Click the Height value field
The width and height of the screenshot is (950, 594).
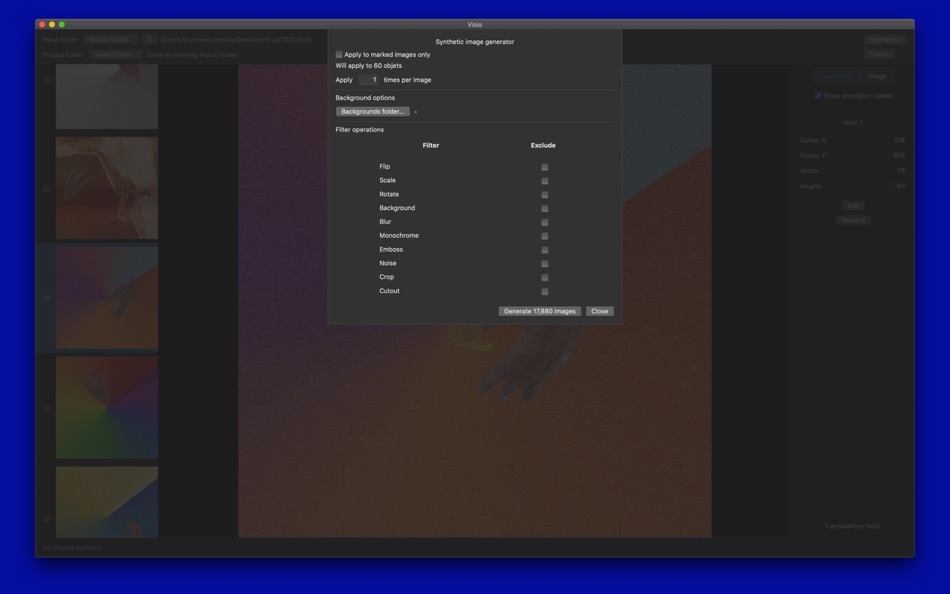pos(900,187)
